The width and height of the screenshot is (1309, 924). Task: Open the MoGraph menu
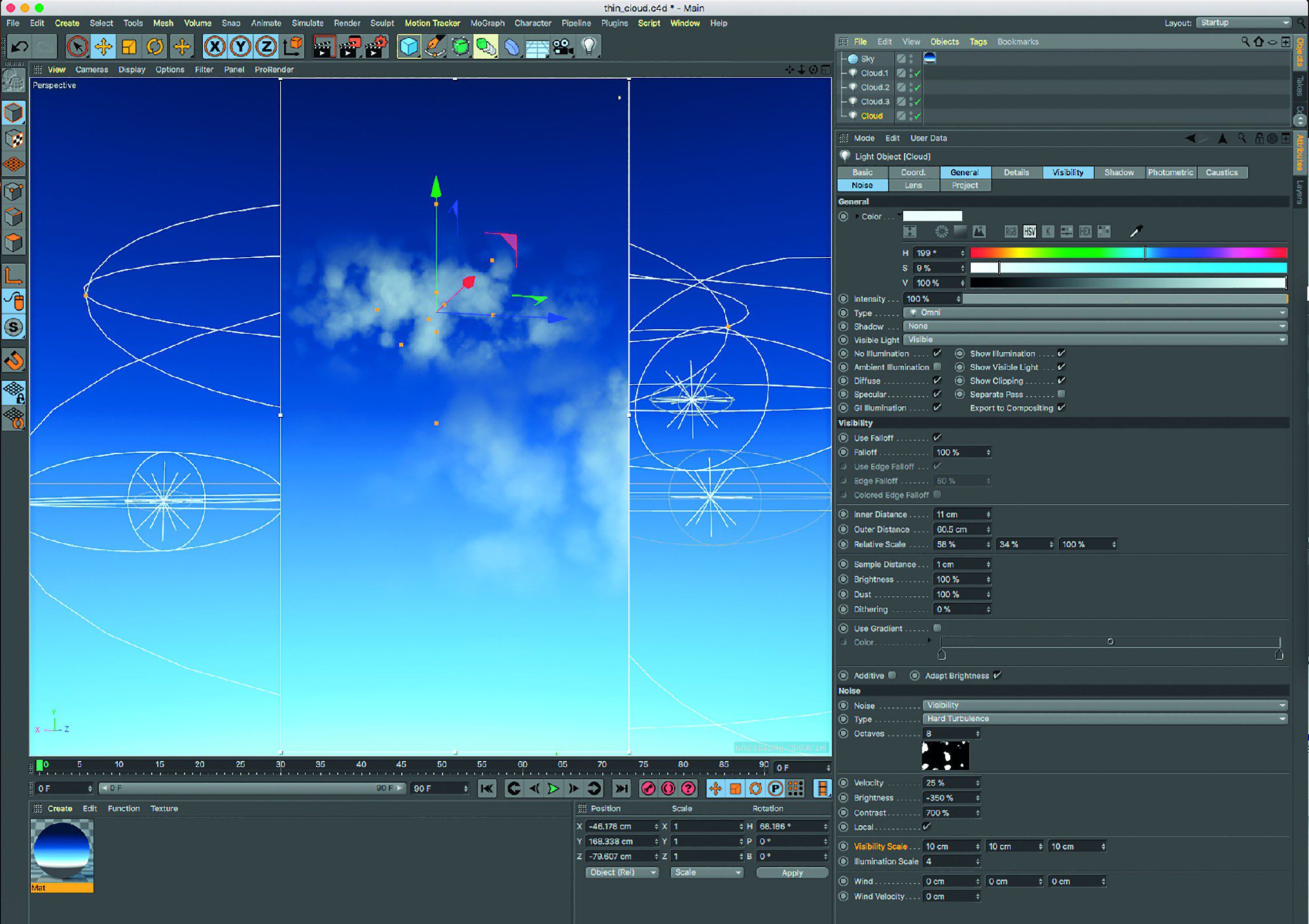[487, 23]
